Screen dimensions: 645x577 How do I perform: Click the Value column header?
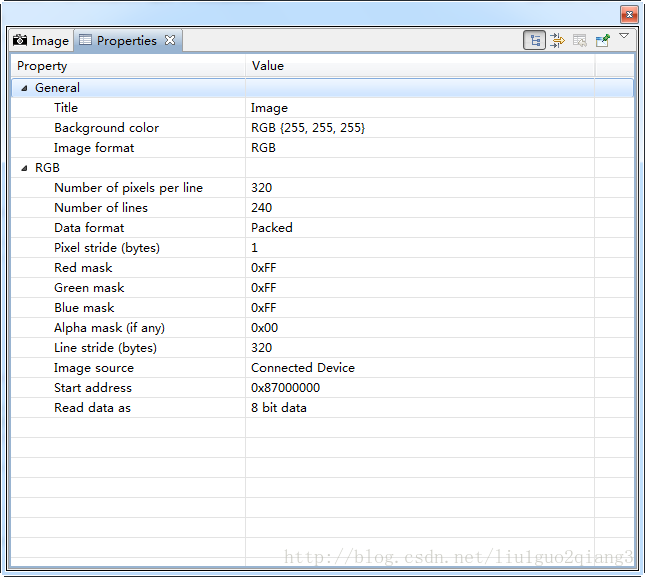(x=420, y=66)
